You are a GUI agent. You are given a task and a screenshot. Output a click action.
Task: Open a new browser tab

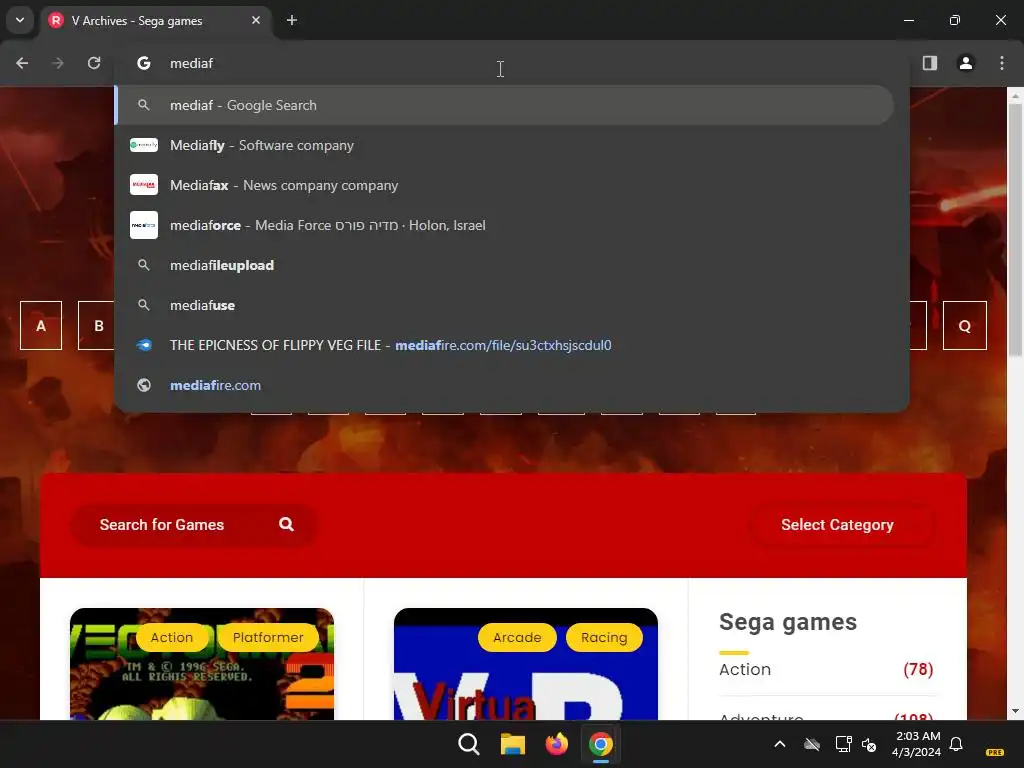pyautogui.click(x=292, y=20)
